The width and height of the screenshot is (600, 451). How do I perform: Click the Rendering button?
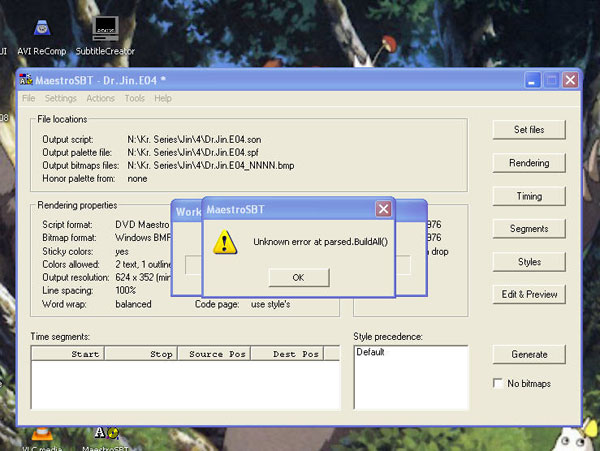click(529, 163)
